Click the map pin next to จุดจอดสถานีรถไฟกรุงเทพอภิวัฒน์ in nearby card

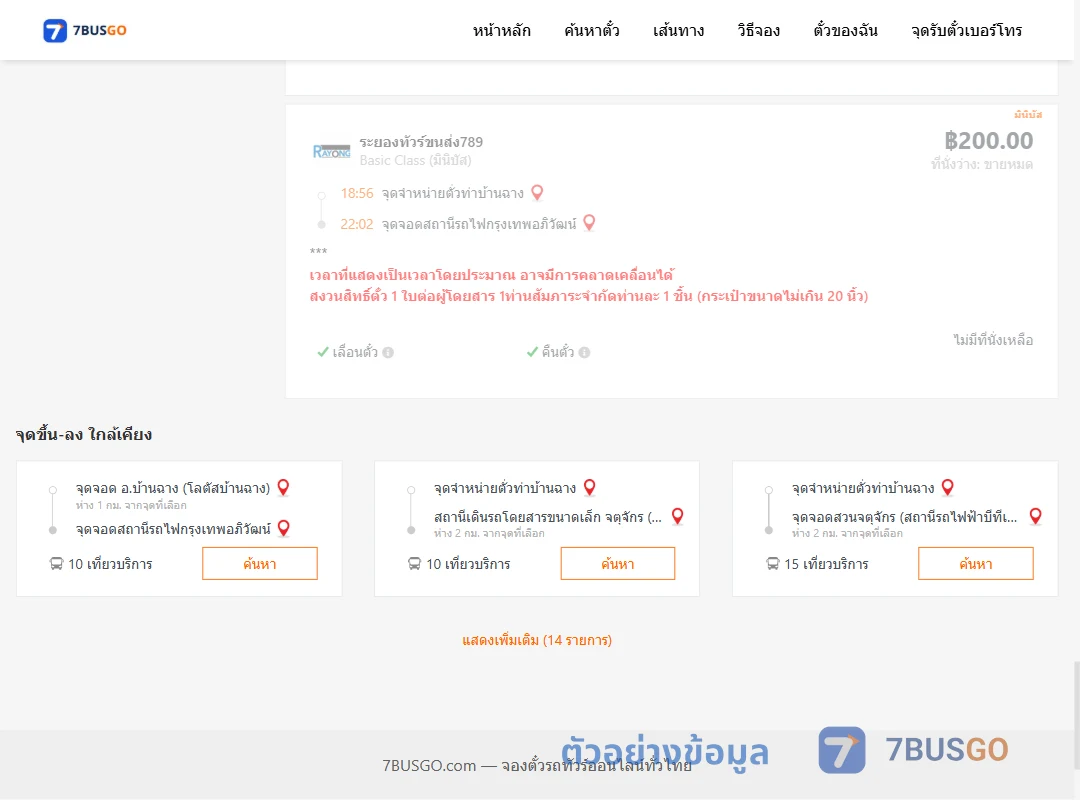point(283,529)
